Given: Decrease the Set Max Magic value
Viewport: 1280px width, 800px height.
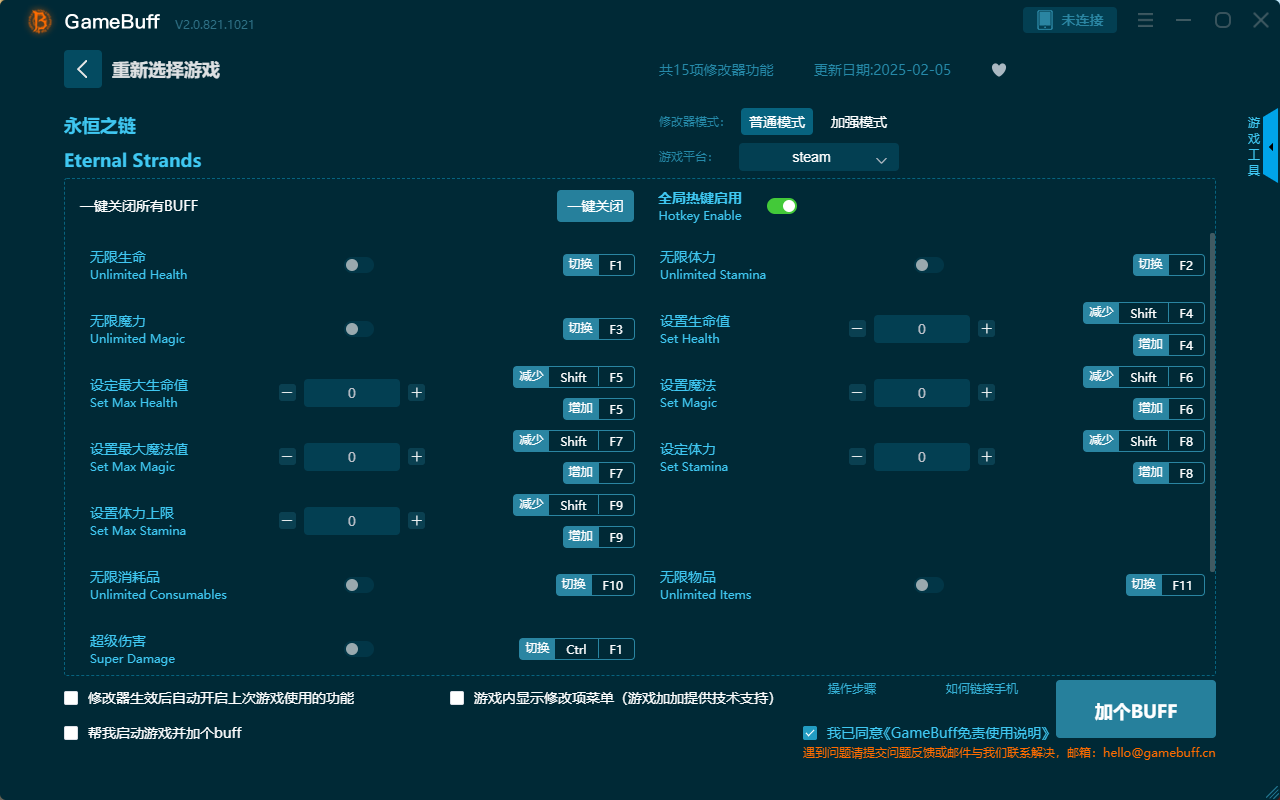Looking at the screenshot, I should click(287, 457).
